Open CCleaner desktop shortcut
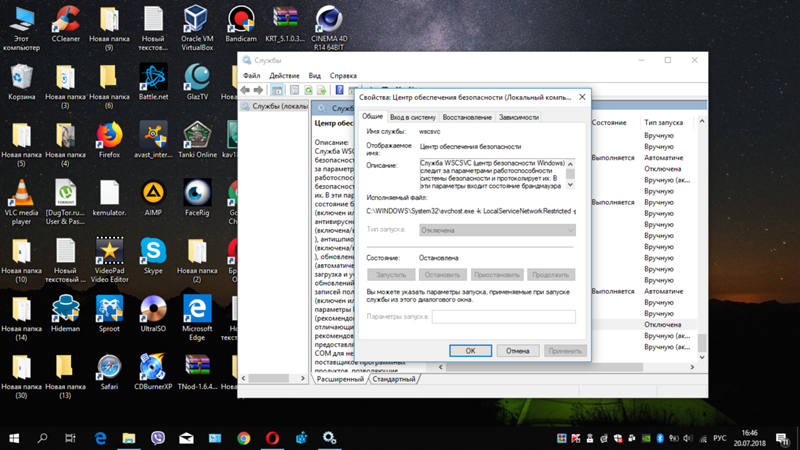The width and height of the screenshot is (800, 450). tap(65, 22)
